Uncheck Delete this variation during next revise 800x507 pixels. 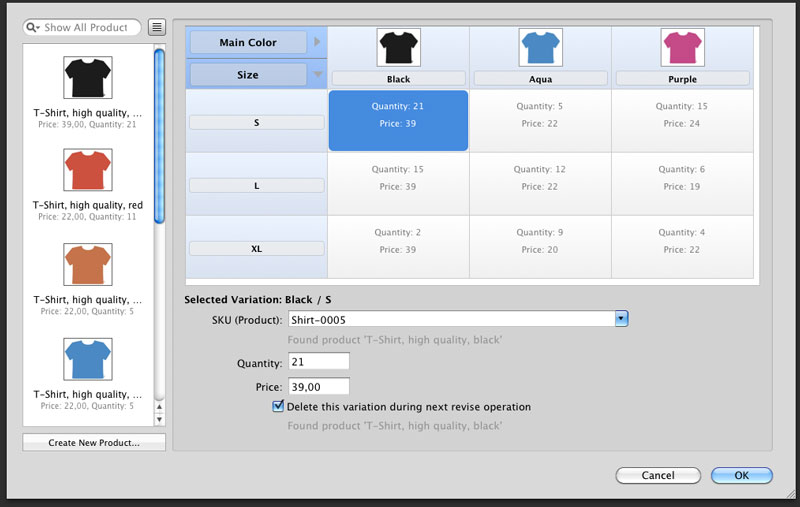click(278, 406)
